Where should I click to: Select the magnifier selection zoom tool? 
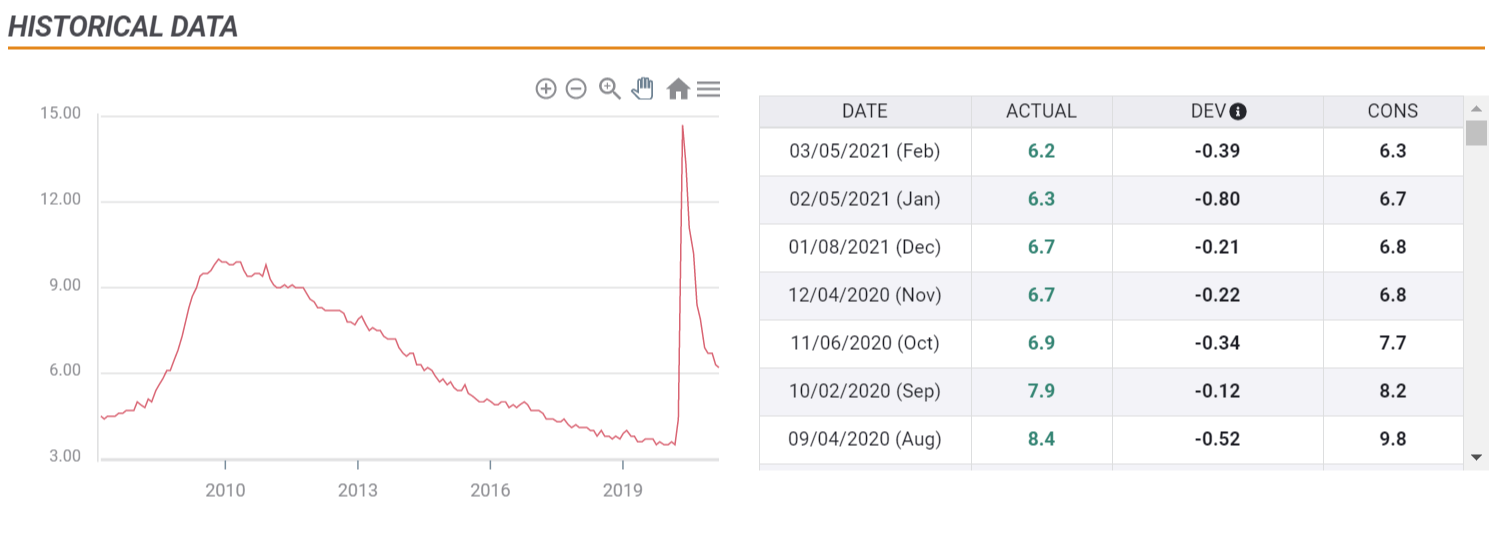[610, 89]
